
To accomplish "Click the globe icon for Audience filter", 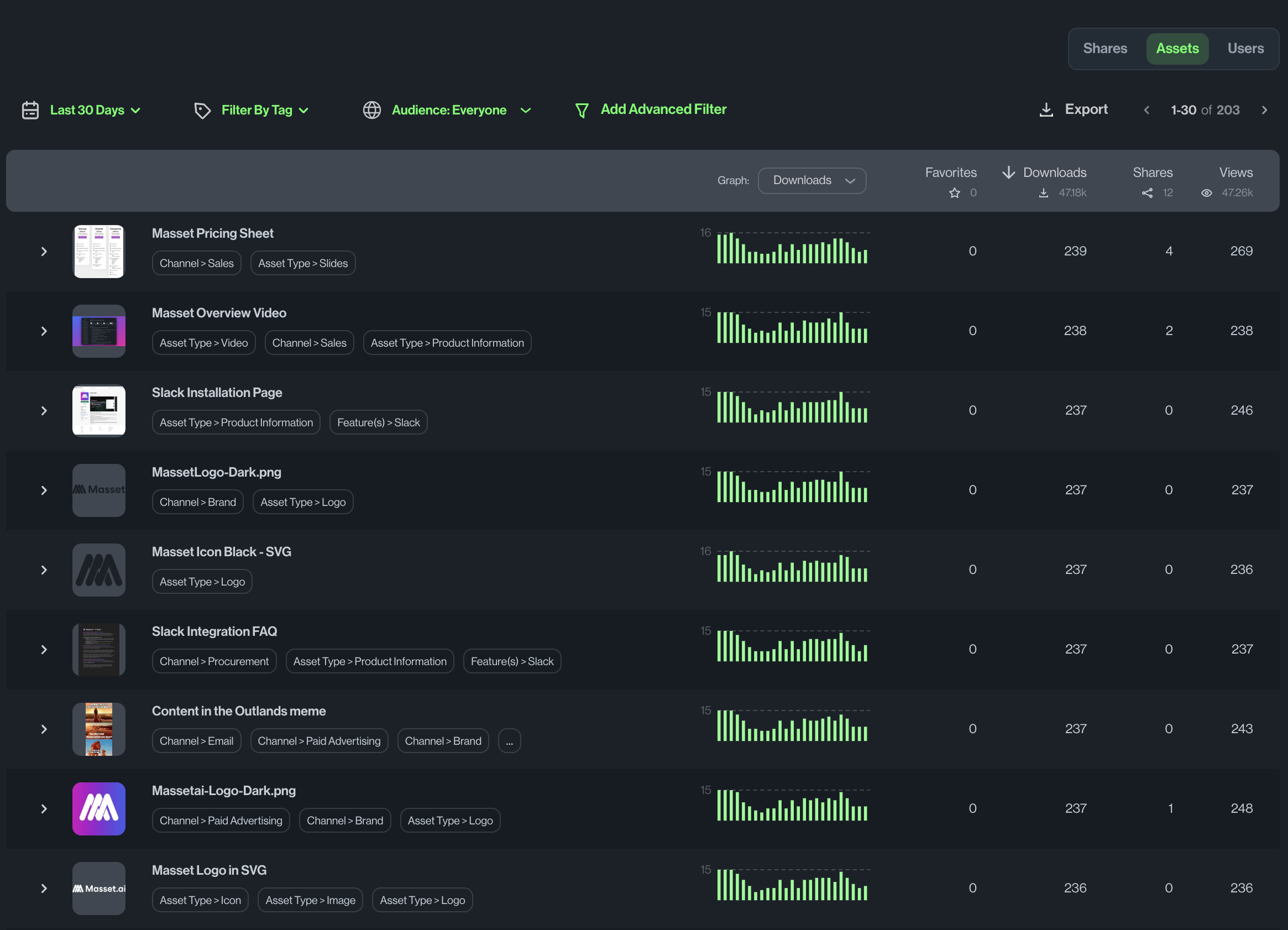I will coord(372,110).
